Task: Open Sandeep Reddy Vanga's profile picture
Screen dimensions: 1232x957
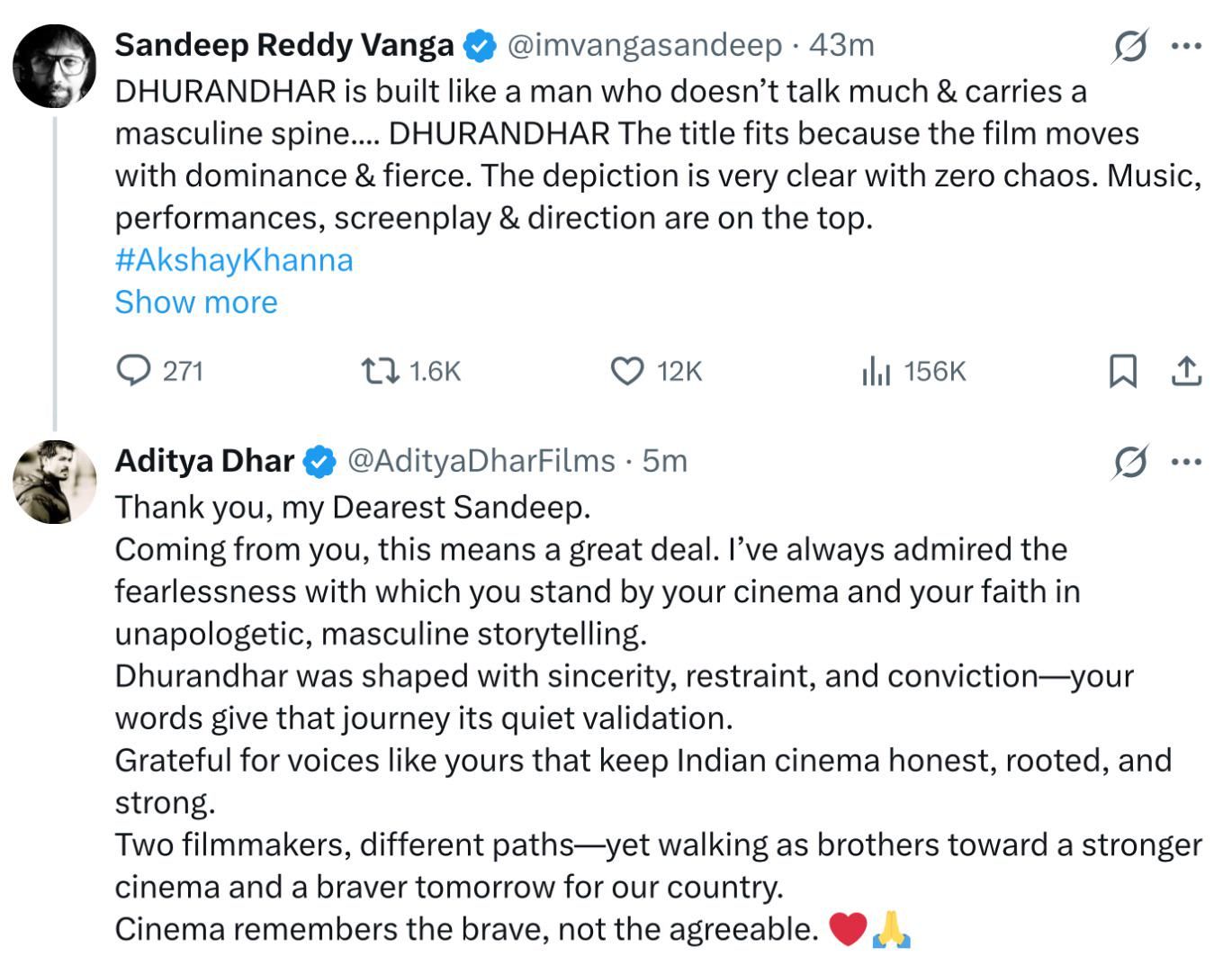Action: coord(54,66)
